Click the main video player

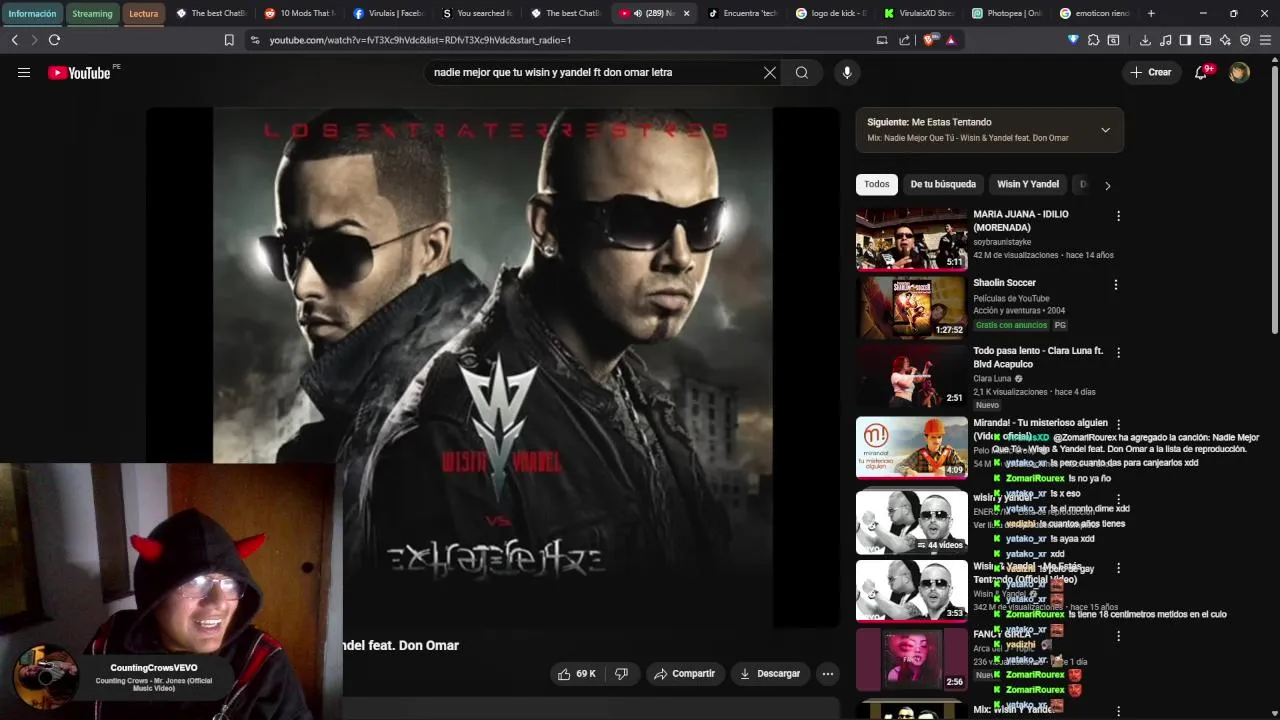tap(492, 367)
